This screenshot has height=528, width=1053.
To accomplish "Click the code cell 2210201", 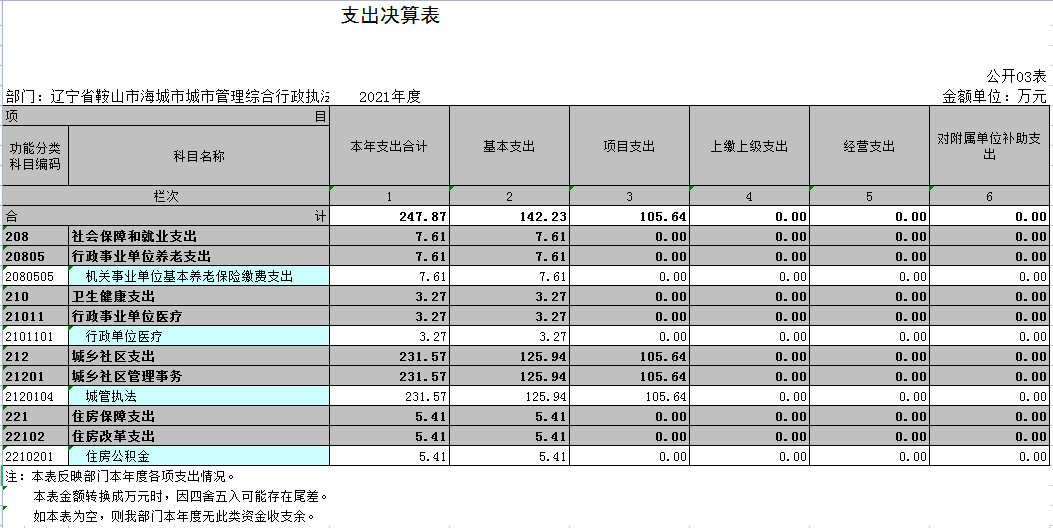I will [x=36, y=456].
